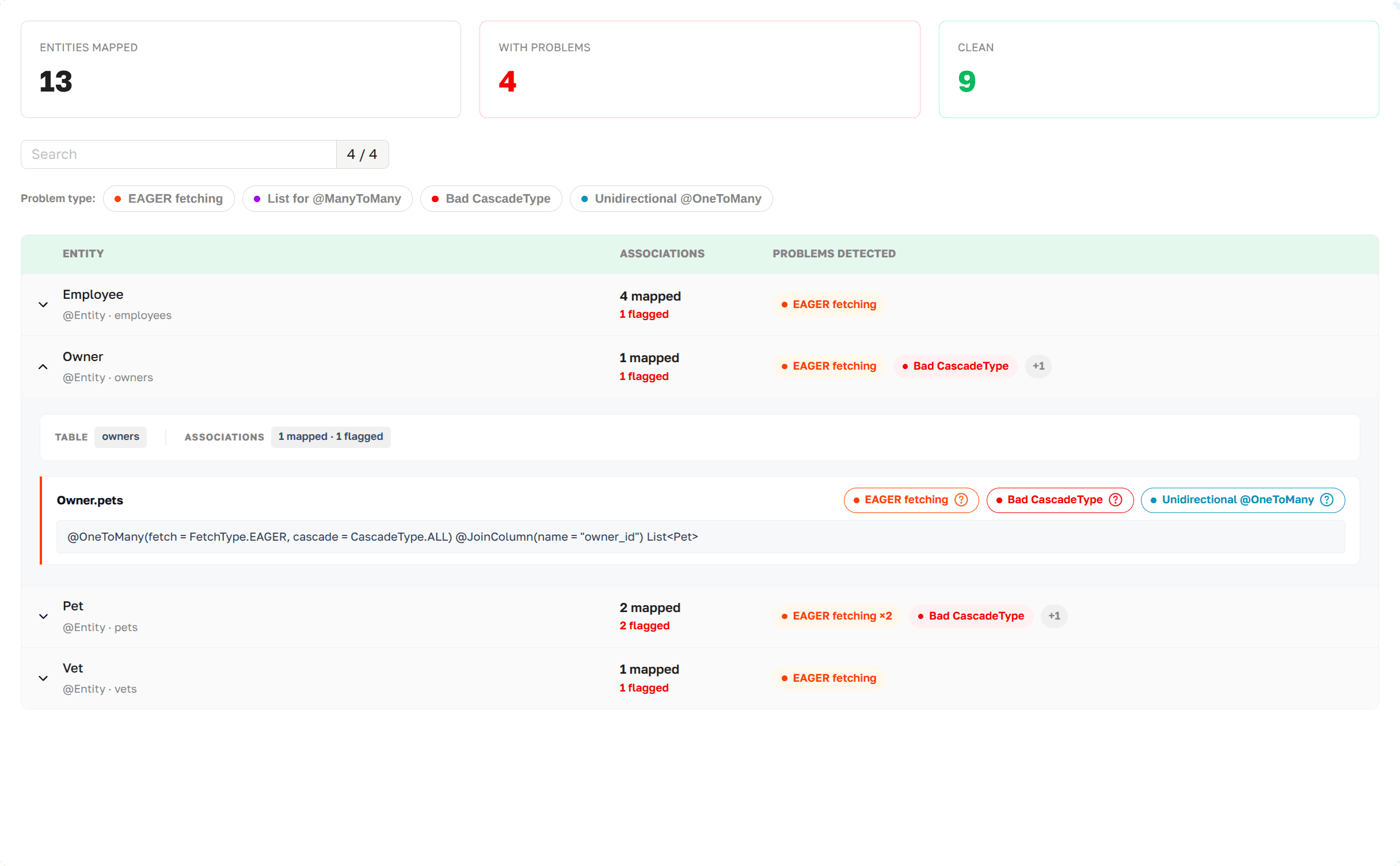Image resolution: width=1400 pixels, height=866 pixels.
Task: Click Bad CascadeType badge in Pet row
Action: (971, 616)
